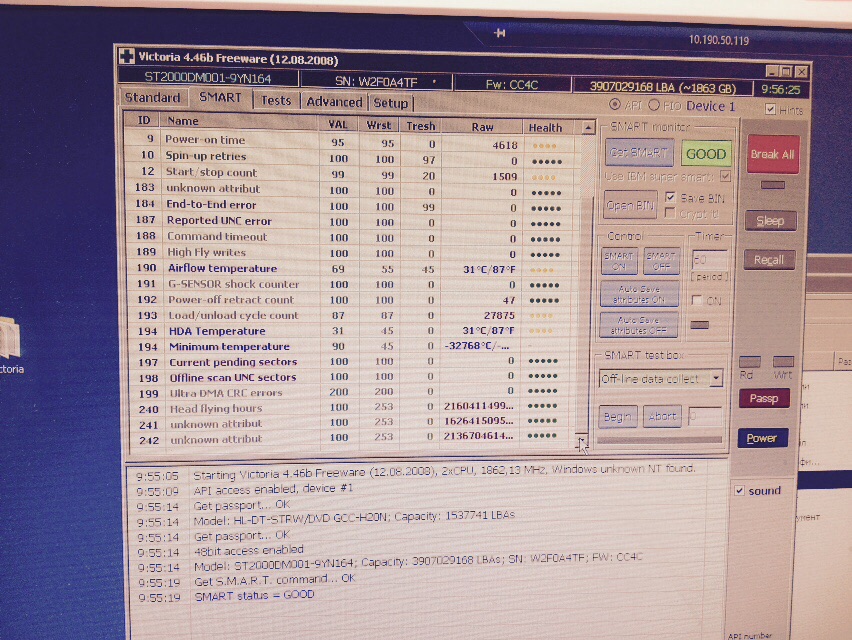The height and width of the screenshot is (640, 852).
Task: Click the SMART test progress bar
Action: pyautogui.click(x=659, y=440)
